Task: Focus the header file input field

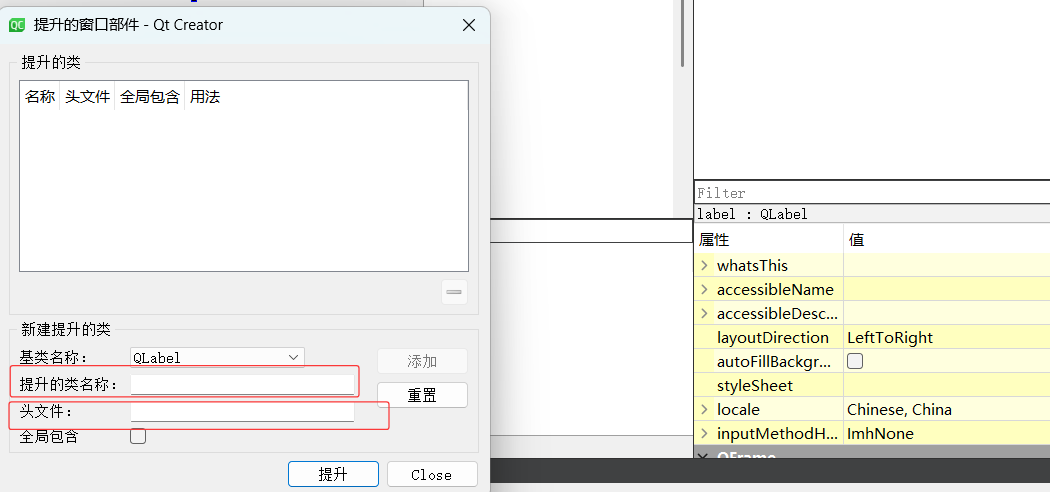Action: (x=242, y=411)
